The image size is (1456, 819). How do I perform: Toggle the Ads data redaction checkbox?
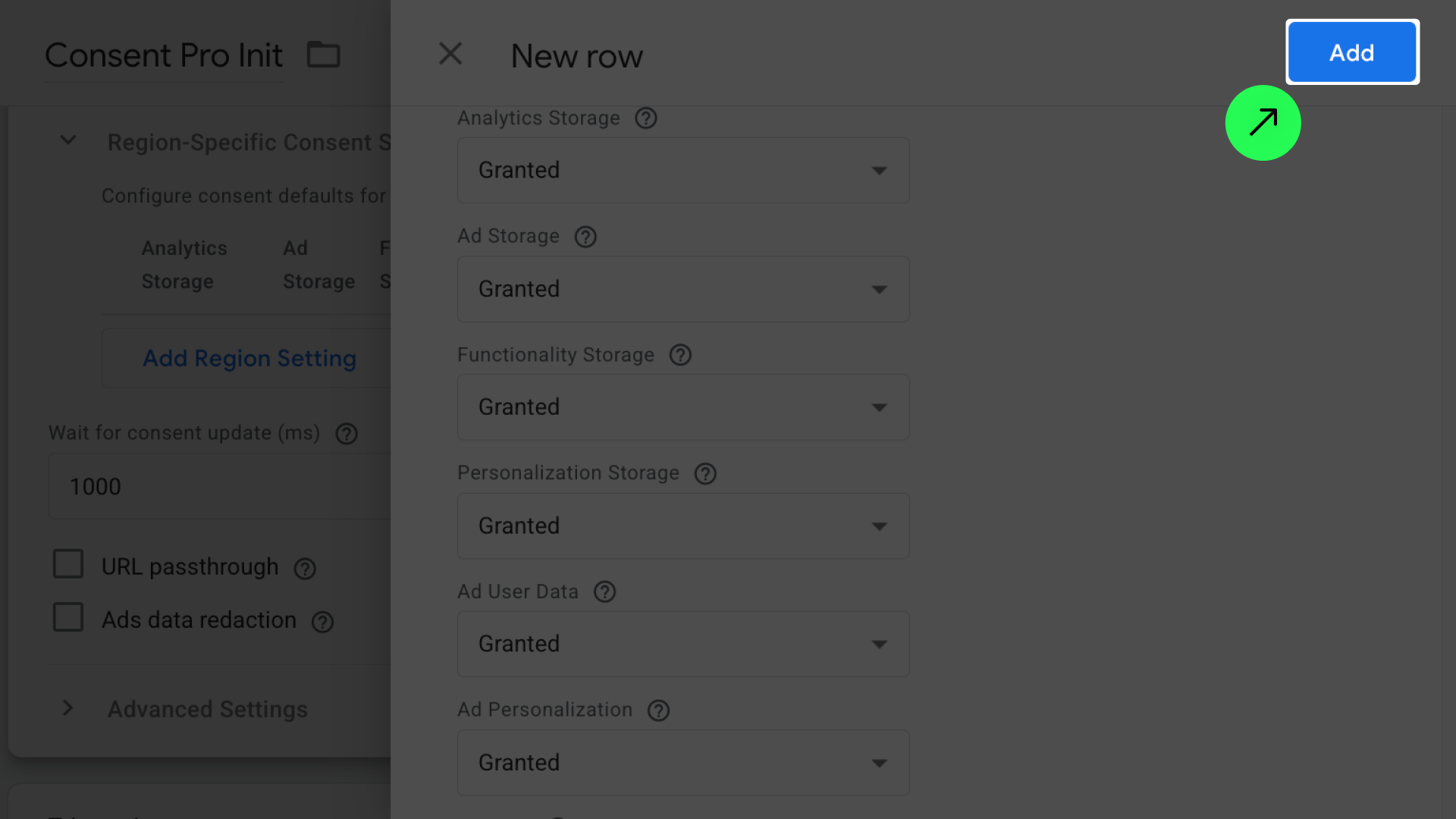[68, 617]
